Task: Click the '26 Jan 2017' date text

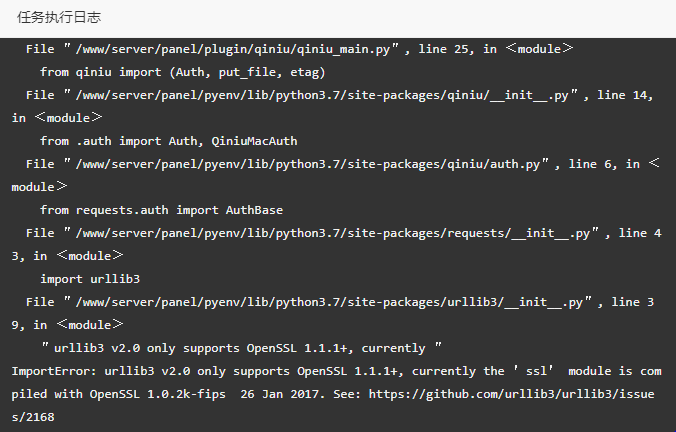Action: [x=282, y=394]
